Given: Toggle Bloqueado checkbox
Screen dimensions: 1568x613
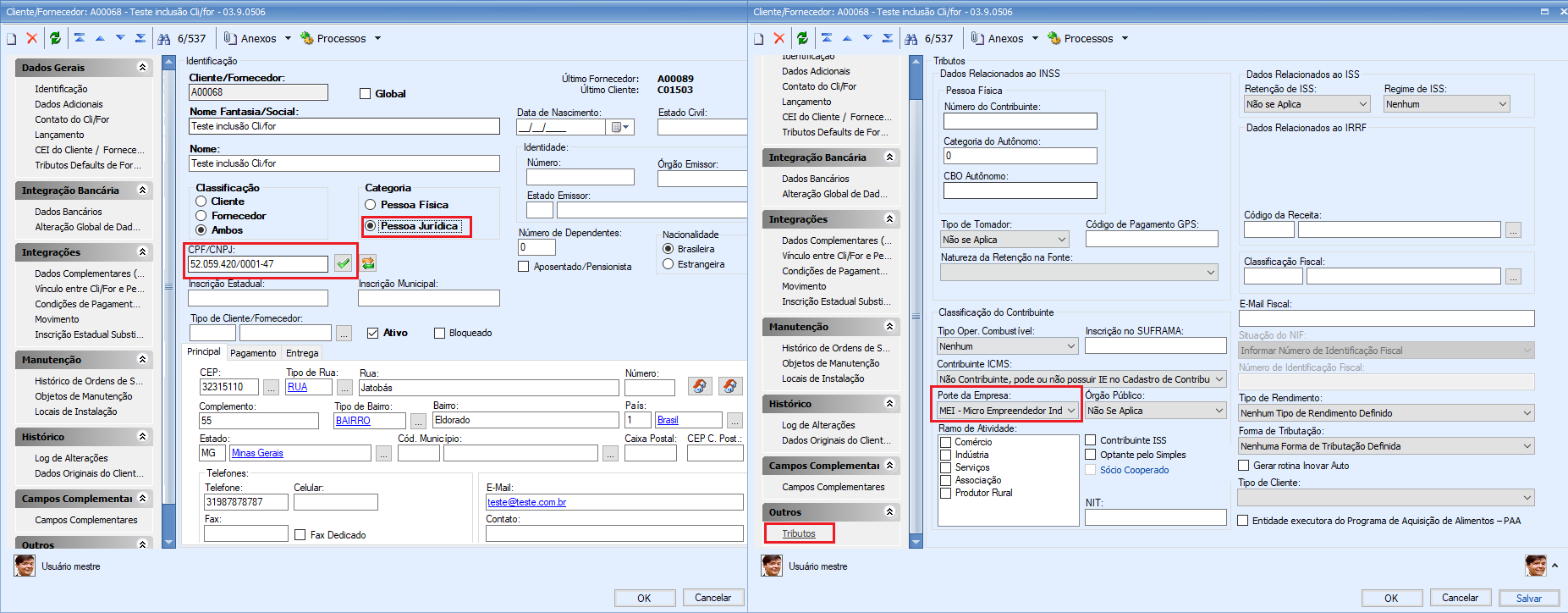Looking at the screenshot, I should tap(439, 333).
